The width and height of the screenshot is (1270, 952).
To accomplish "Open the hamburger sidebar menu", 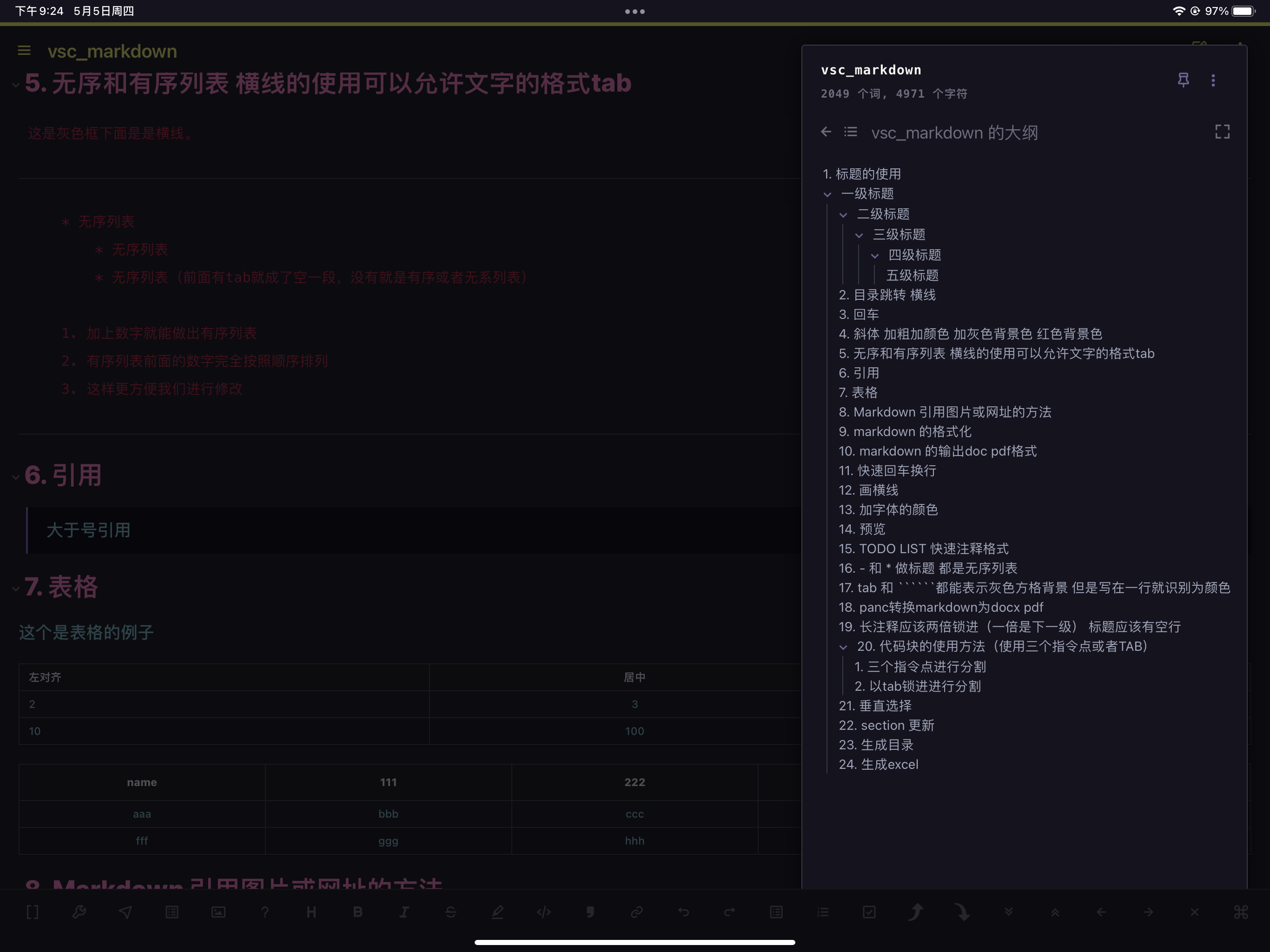I will tap(24, 51).
